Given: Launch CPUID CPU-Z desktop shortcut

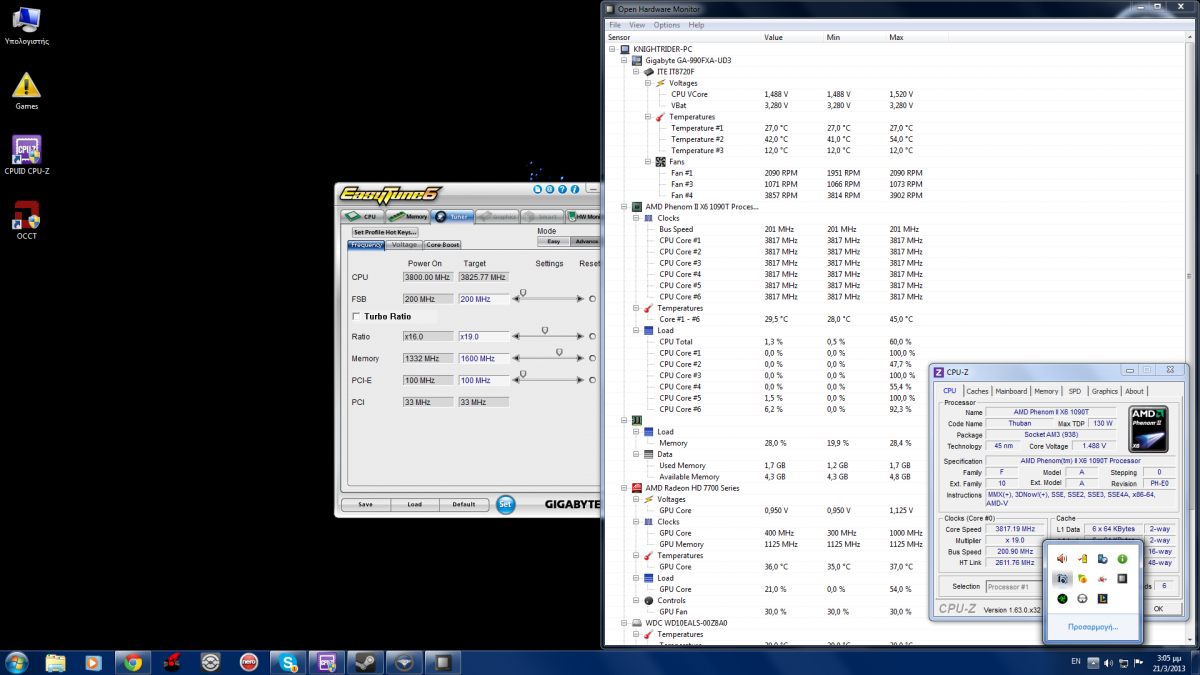Looking at the screenshot, I should 26,155.
